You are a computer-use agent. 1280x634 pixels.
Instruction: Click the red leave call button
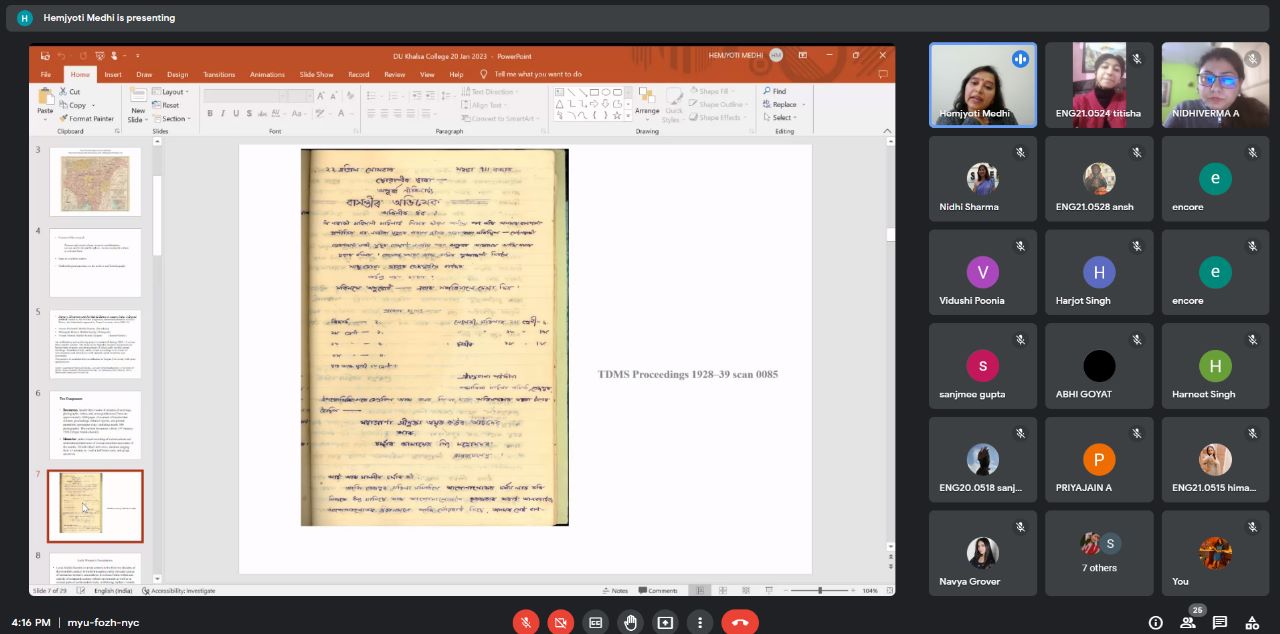(x=739, y=622)
